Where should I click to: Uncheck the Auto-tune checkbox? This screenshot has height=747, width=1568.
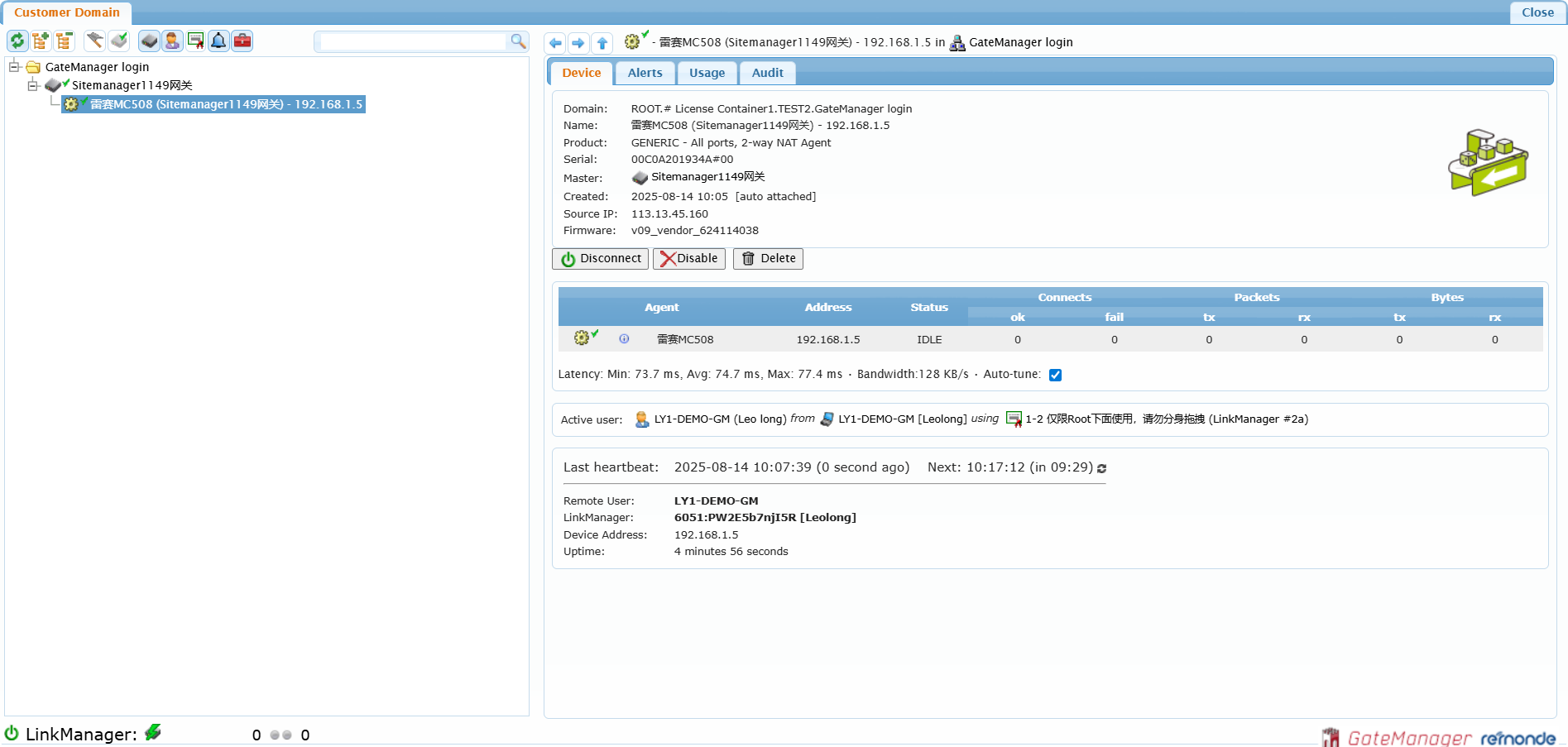pos(1055,375)
